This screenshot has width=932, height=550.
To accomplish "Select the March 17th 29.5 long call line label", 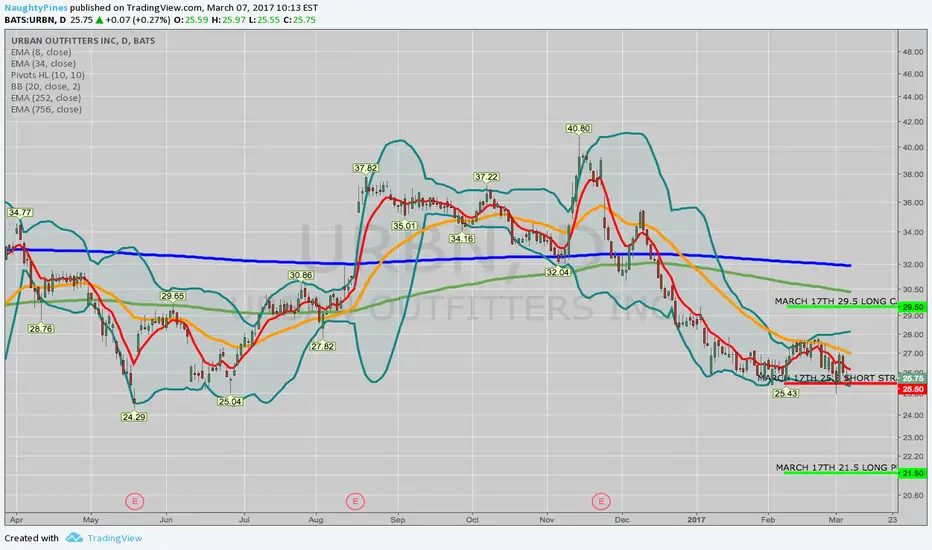I will [836, 301].
